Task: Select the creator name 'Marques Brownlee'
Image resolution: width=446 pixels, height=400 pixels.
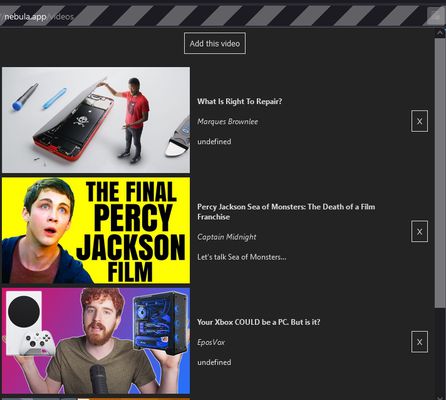Action: click(227, 121)
